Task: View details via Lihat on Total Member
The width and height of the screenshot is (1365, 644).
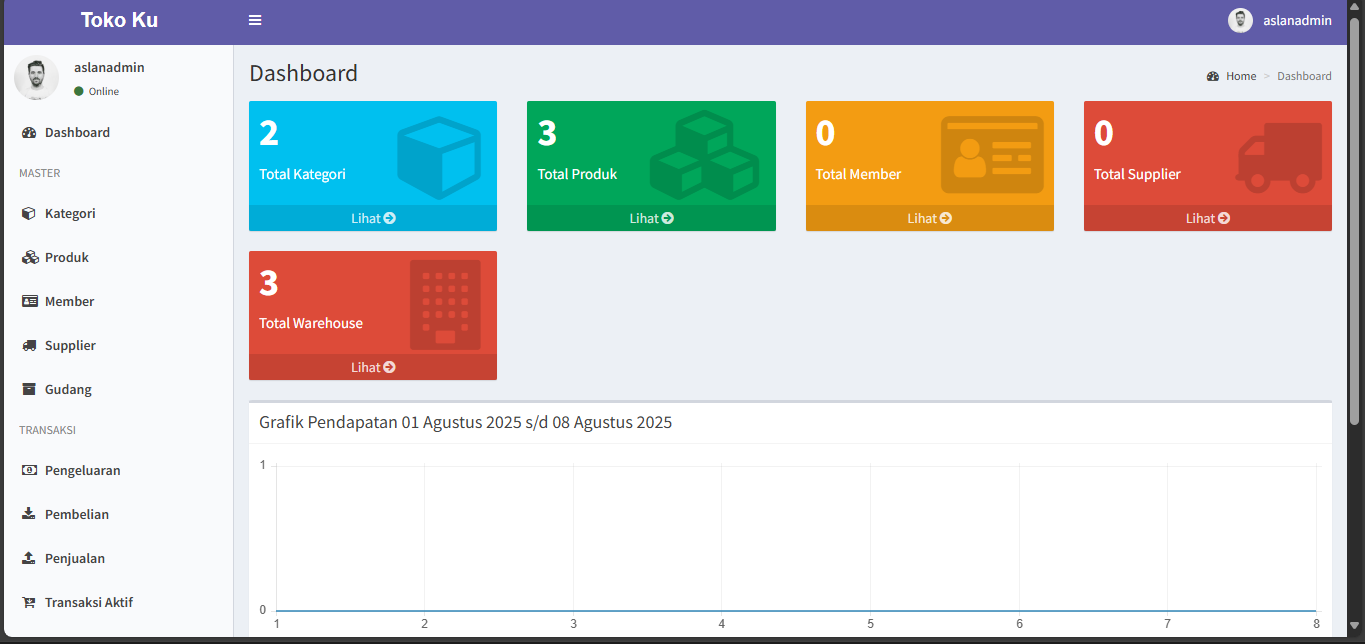Action: tap(929, 218)
